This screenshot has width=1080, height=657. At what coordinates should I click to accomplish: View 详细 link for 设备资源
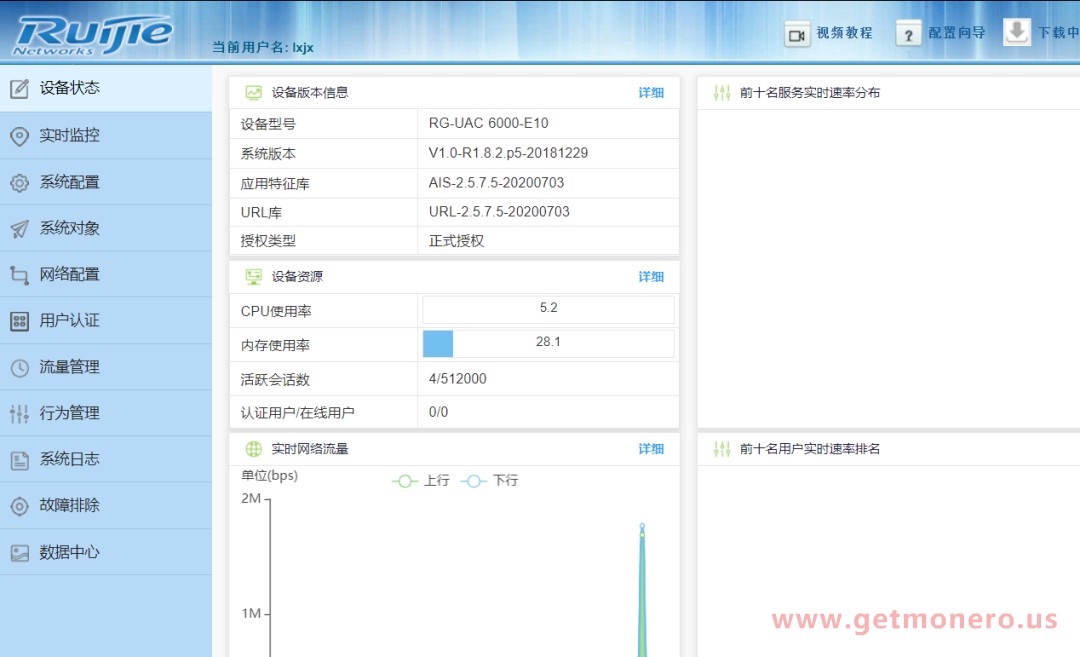pos(651,277)
